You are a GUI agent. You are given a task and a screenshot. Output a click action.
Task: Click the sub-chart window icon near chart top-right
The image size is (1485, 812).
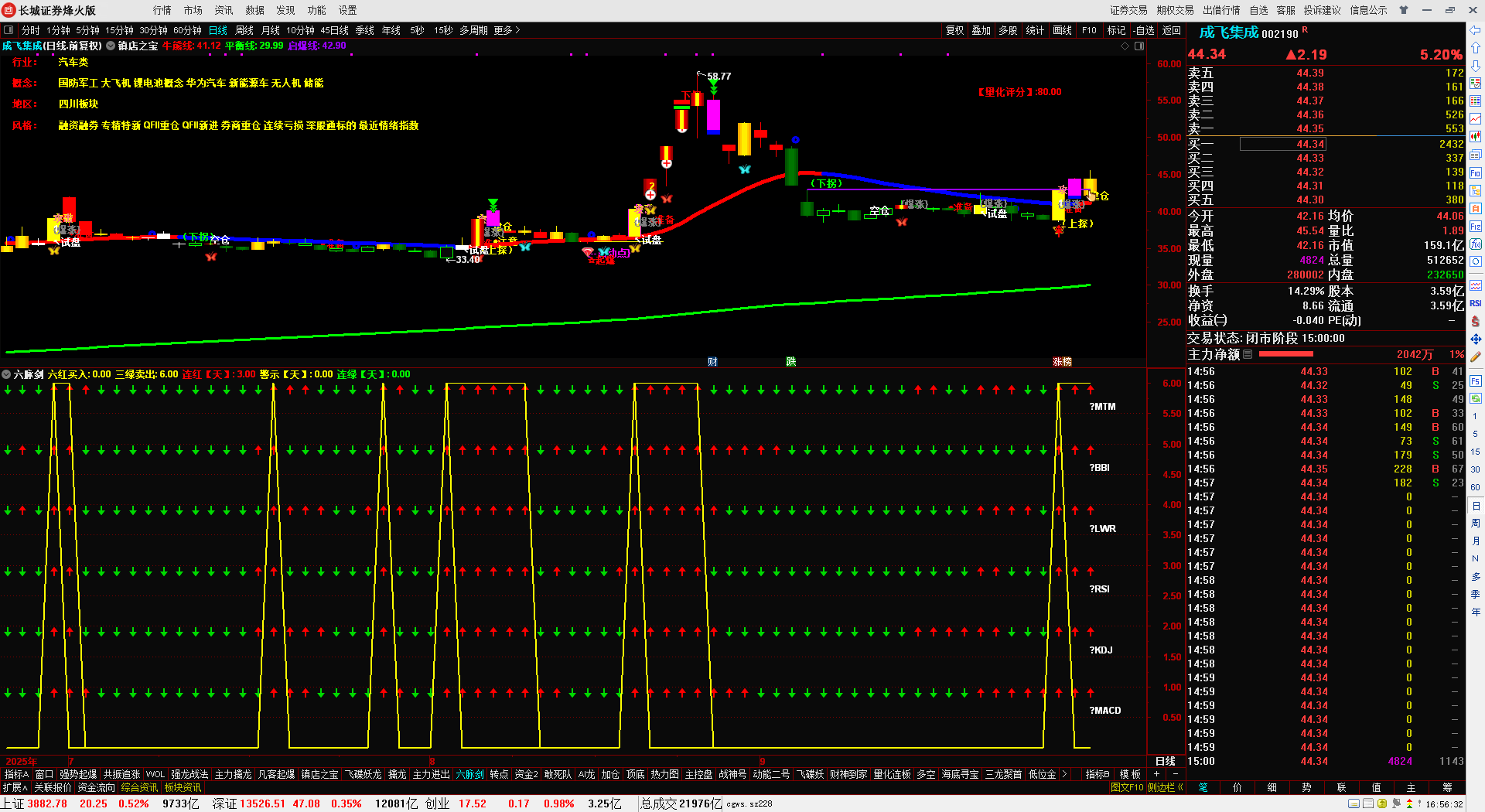1139,46
